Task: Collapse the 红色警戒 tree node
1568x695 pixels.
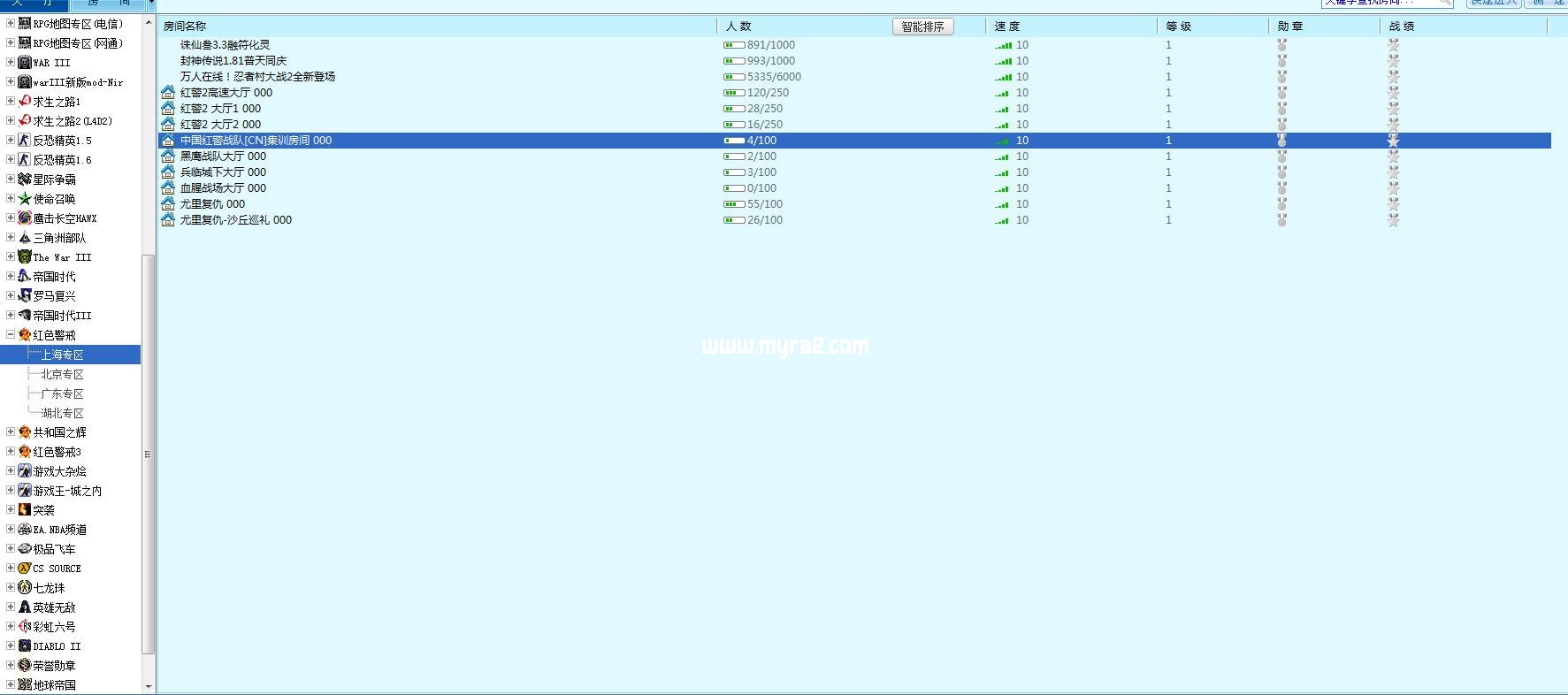Action: point(11,335)
